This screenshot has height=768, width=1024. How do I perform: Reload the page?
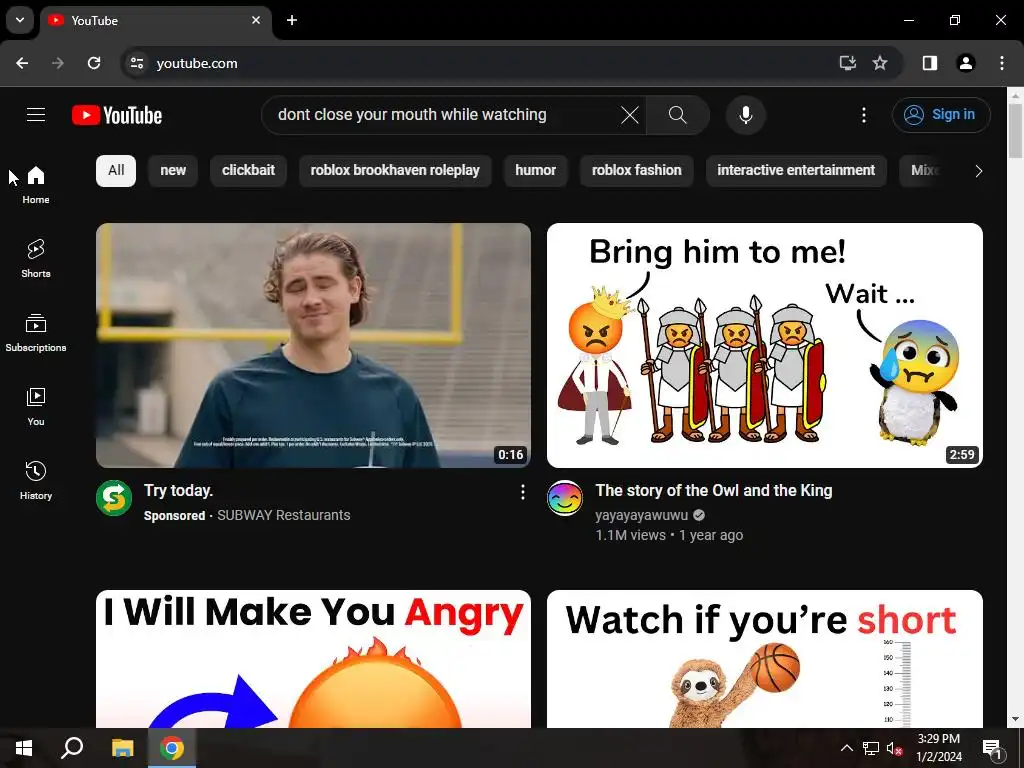[94, 63]
